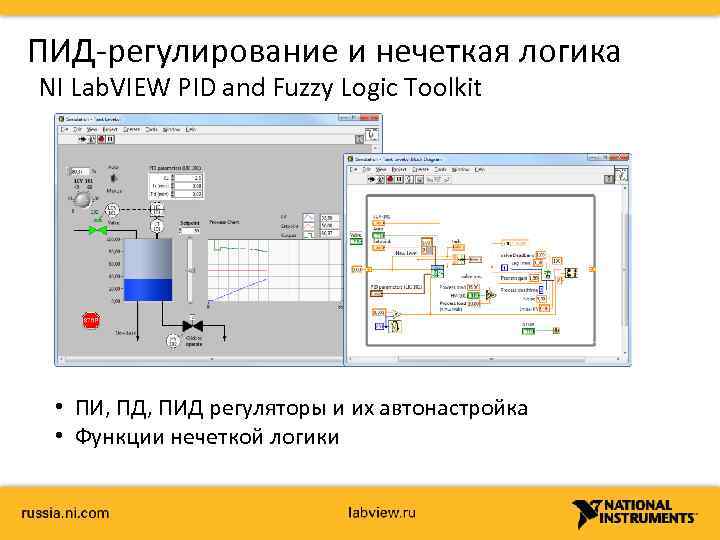The height and width of the screenshot is (540, 720).
Task: Click Run Continuously in front panel toolbar
Action: [x=92, y=139]
